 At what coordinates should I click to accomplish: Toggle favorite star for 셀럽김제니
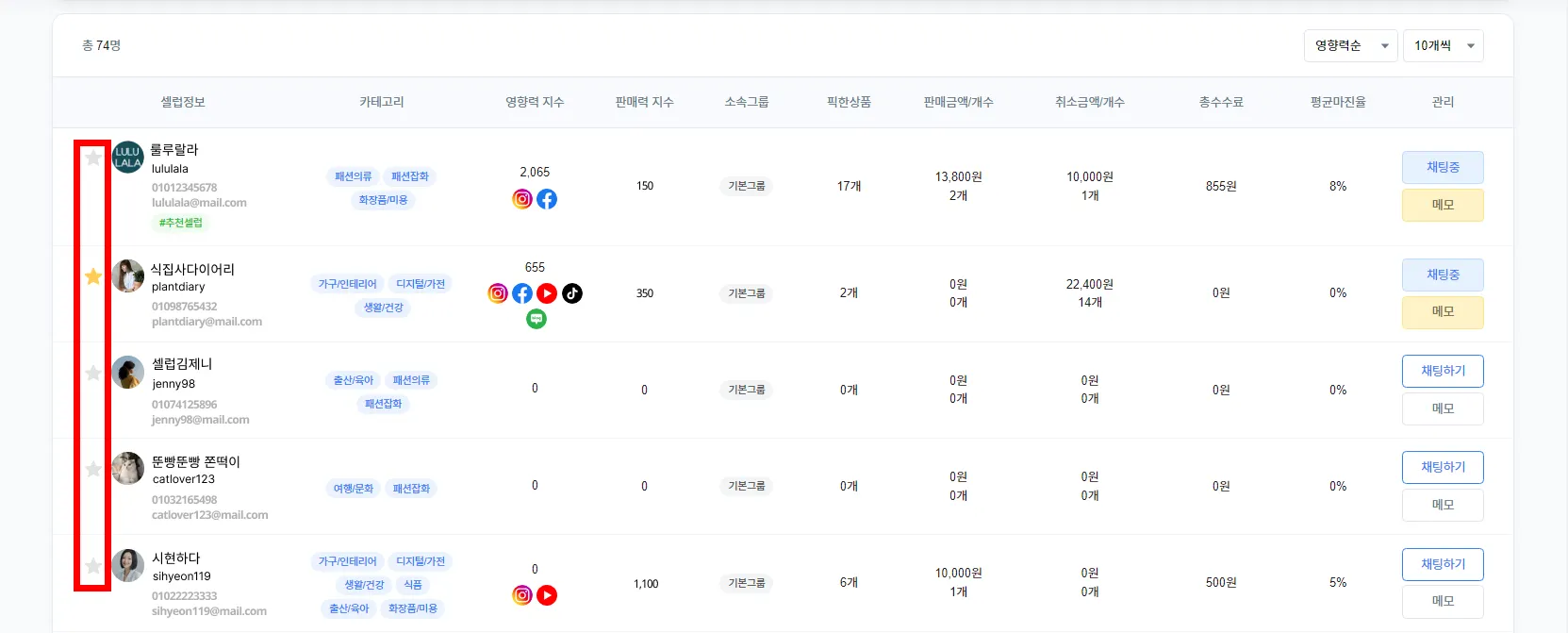[x=93, y=373]
